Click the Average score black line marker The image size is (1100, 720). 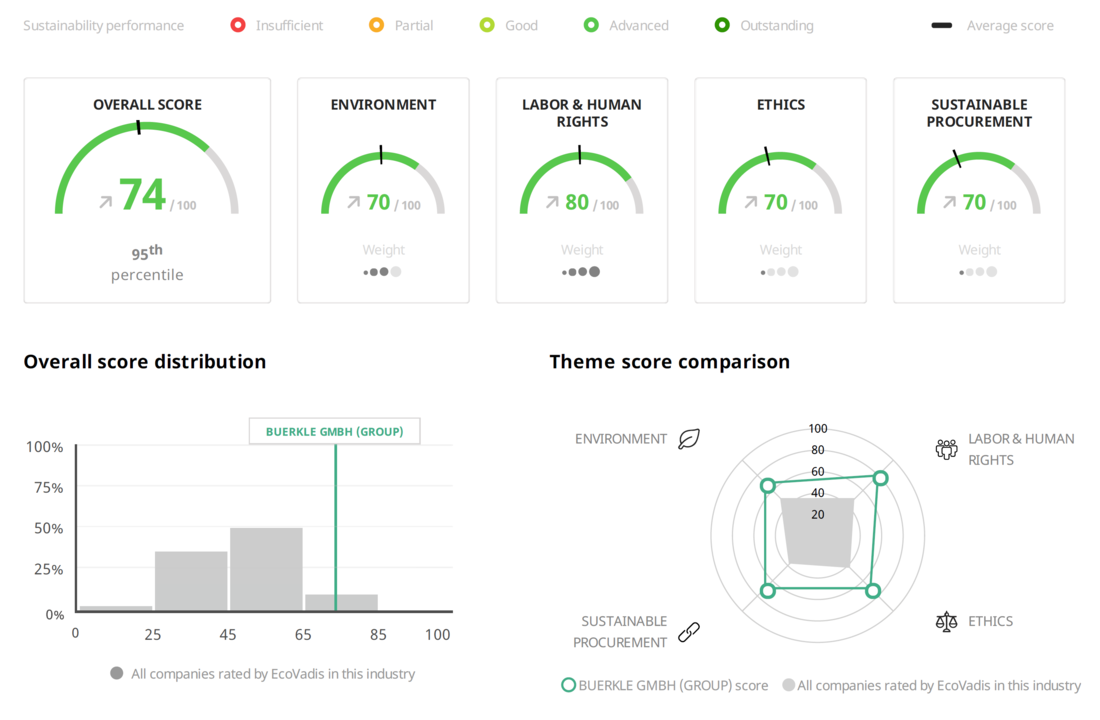[941, 25]
